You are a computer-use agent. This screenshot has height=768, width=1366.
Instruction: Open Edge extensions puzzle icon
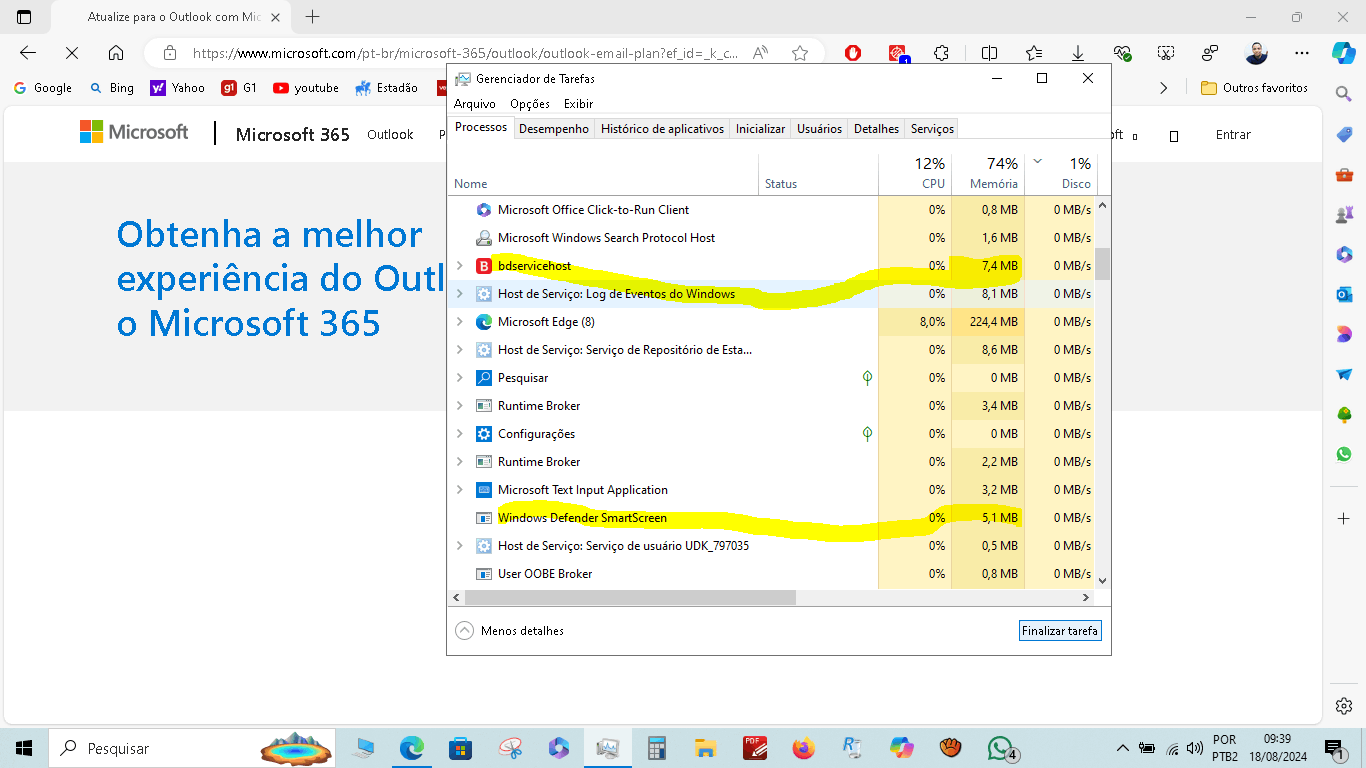tap(941, 53)
